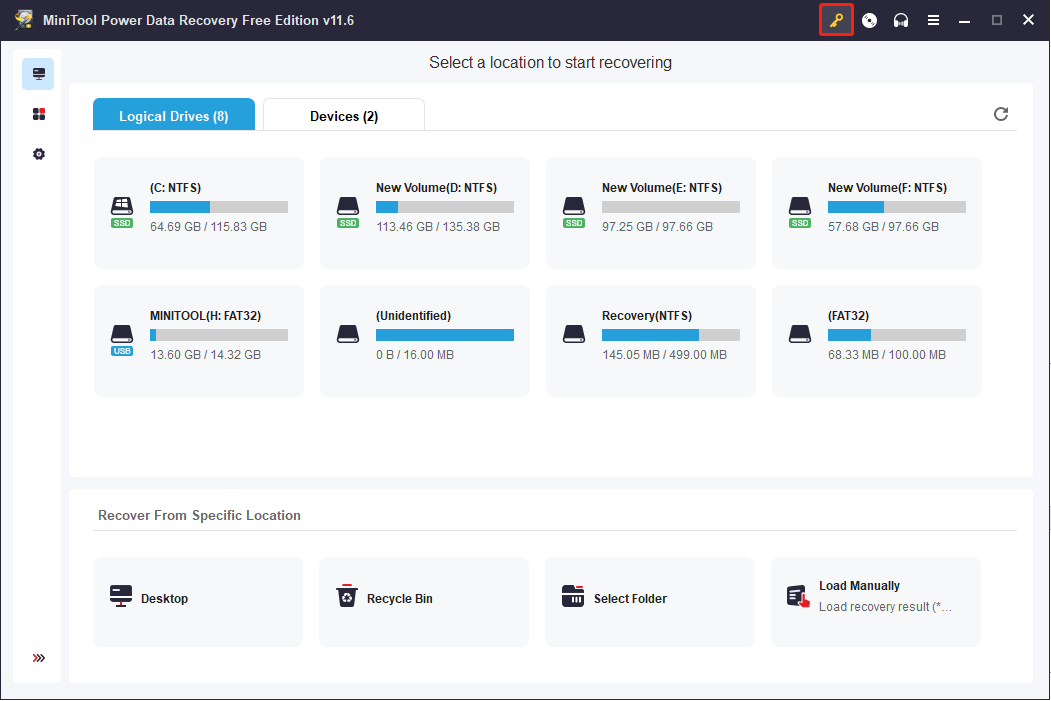Click the Select Folder icon
This screenshot has width=1051, height=701.
pyautogui.click(x=573, y=595)
